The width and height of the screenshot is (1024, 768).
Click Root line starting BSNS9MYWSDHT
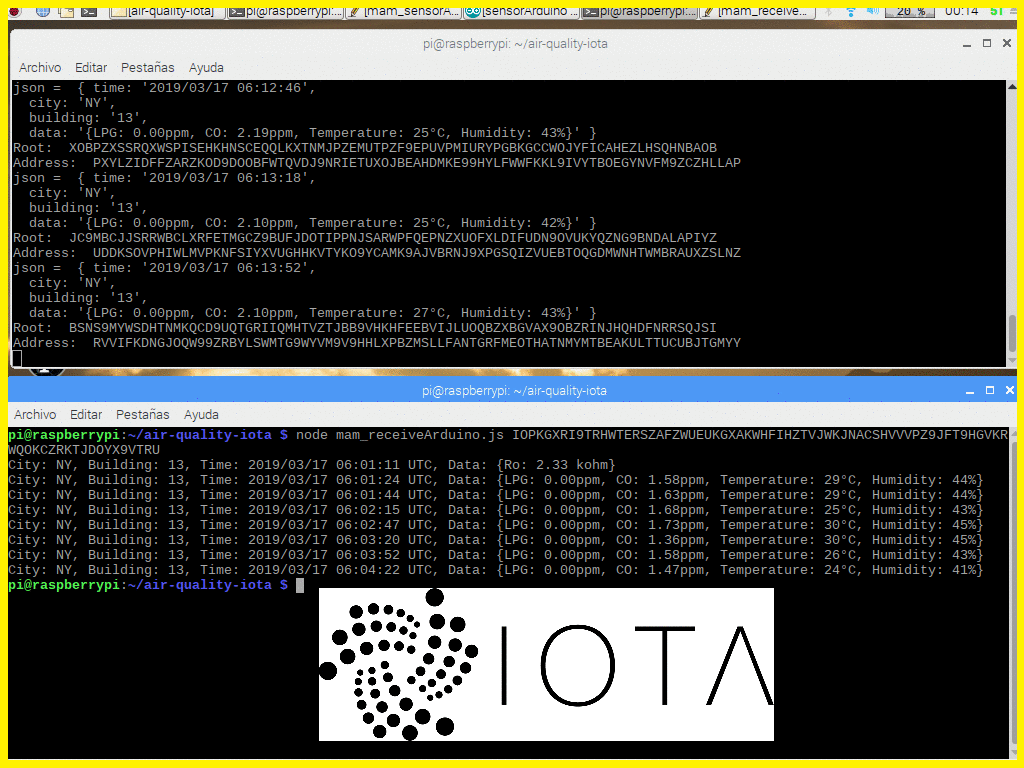[x=365, y=328]
